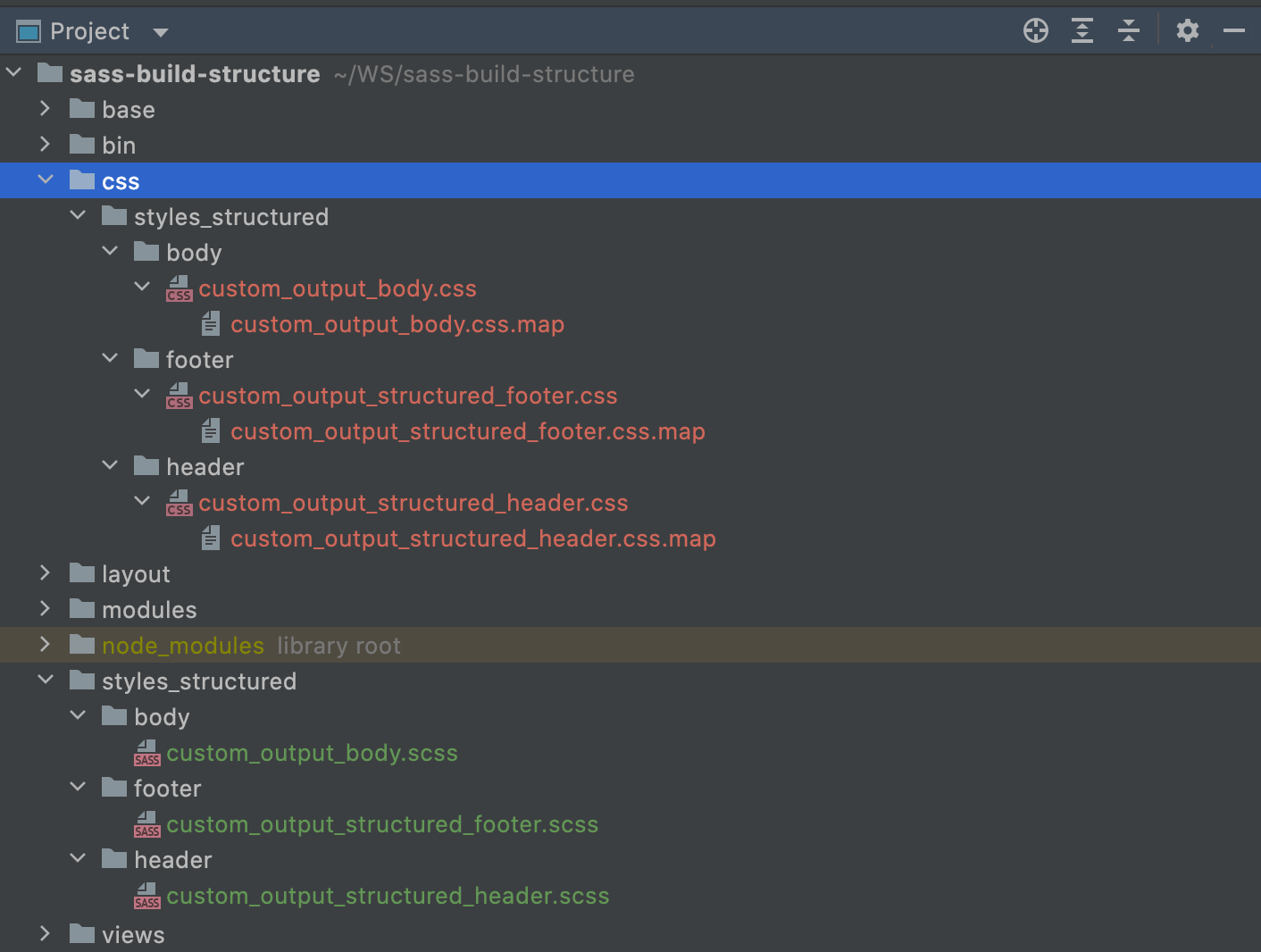Screen dimensions: 1261x952
Task: Click the map file icon beside custom_output_body.css.map
Action: [211, 323]
